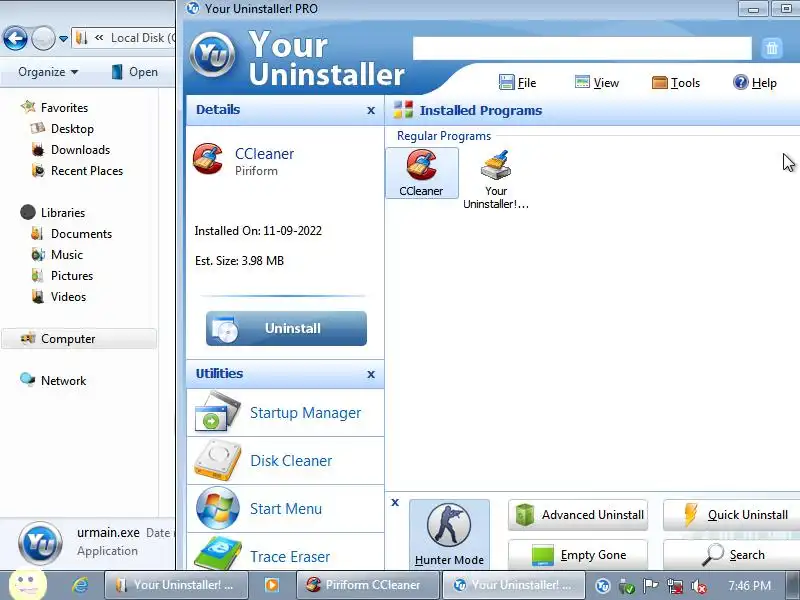Screen dimensions: 800x600
Task: Click the urmain.exe icon in Explorer details pane
Action: pyautogui.click(x=40, y=543)
